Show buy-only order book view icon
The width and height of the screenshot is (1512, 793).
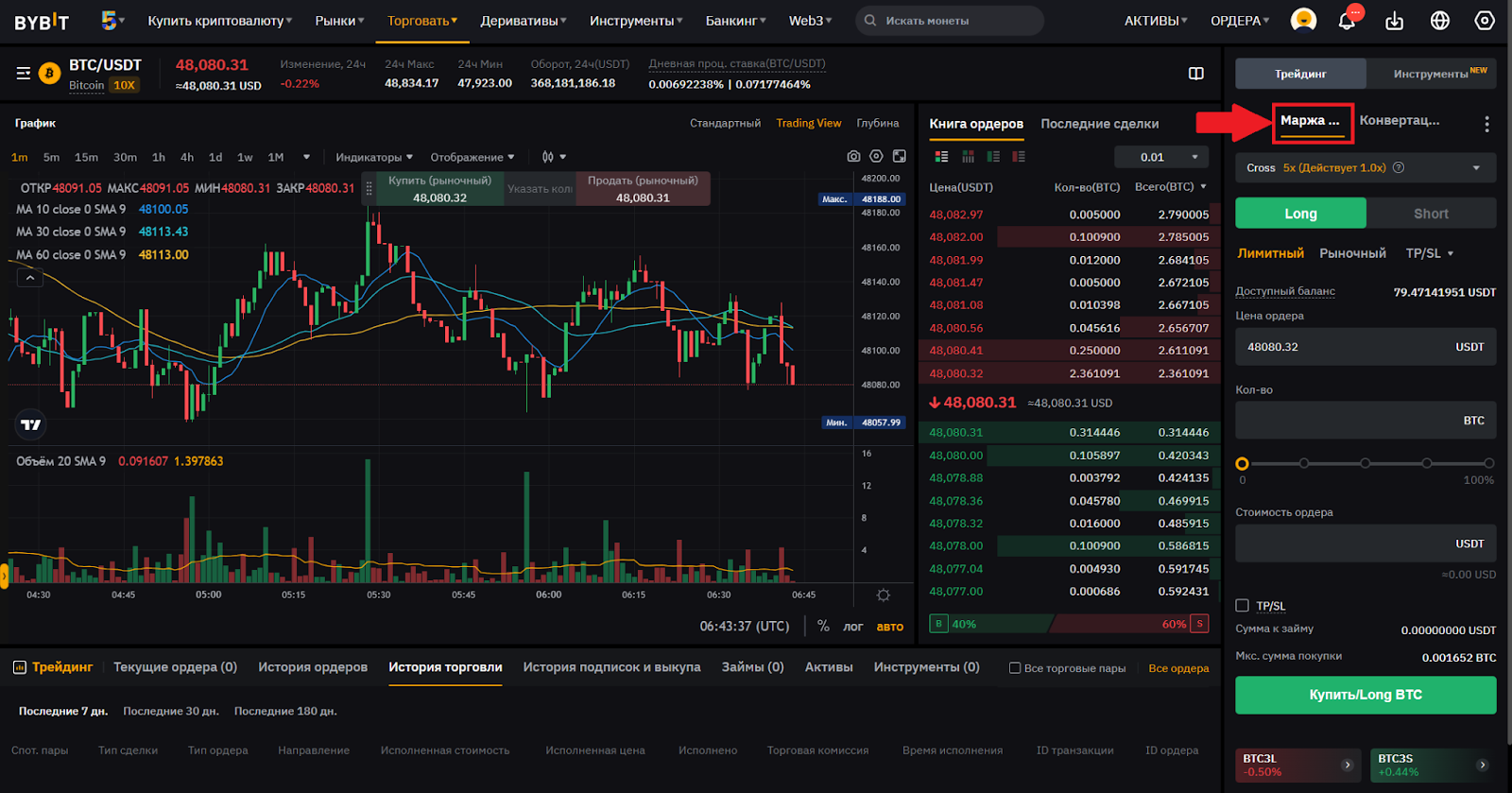993,157
